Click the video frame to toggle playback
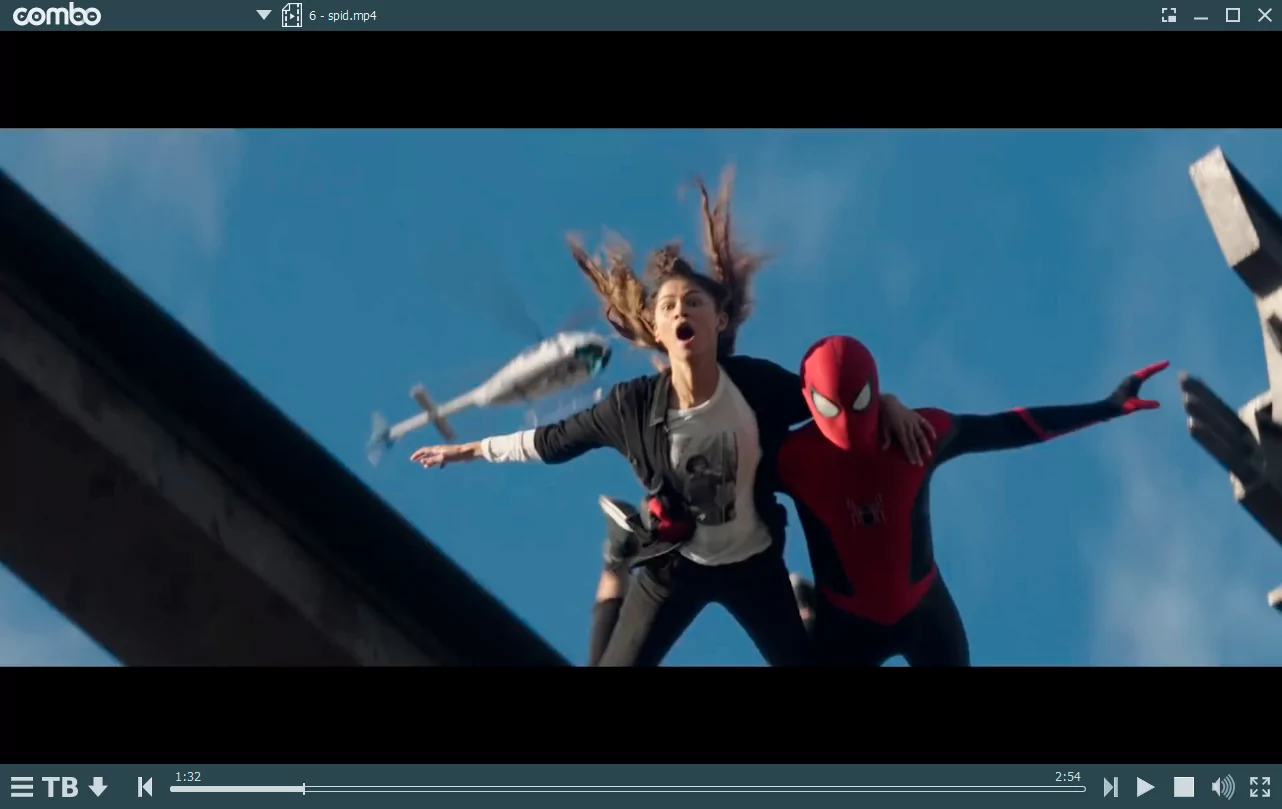Image resolution: width=1282 pixels, height=809 pixels. tap(641, 397)
